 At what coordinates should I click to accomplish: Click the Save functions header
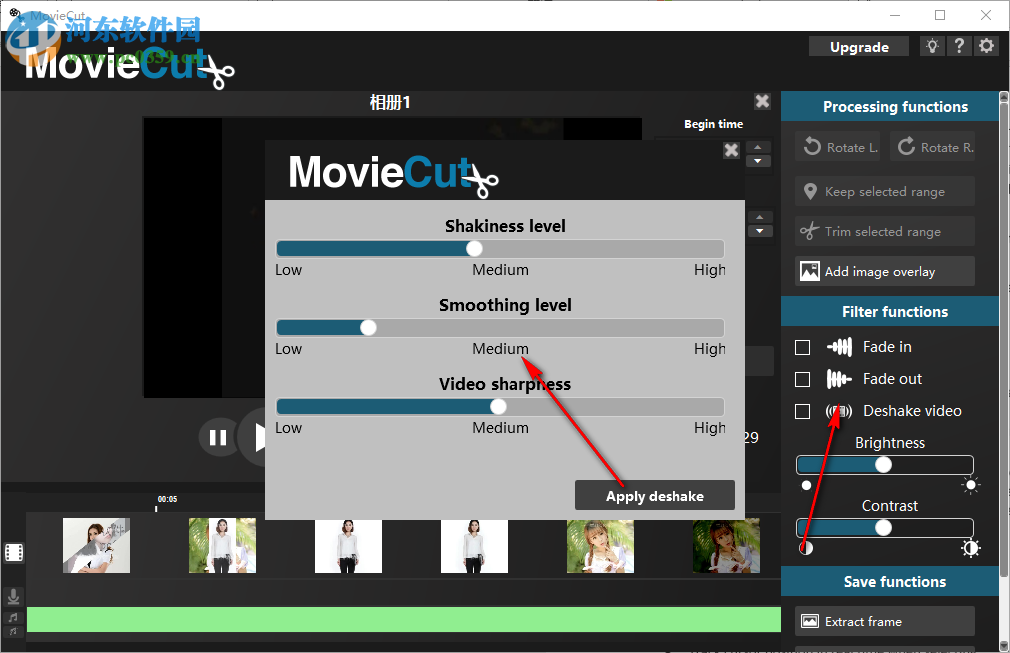pyautogui.click(x=890, y=582)
